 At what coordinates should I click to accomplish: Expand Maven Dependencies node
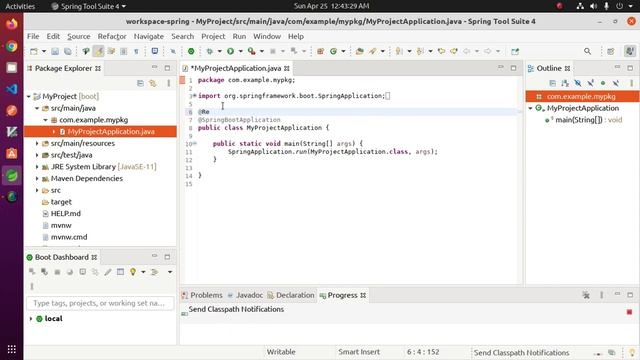click(37, 179)
